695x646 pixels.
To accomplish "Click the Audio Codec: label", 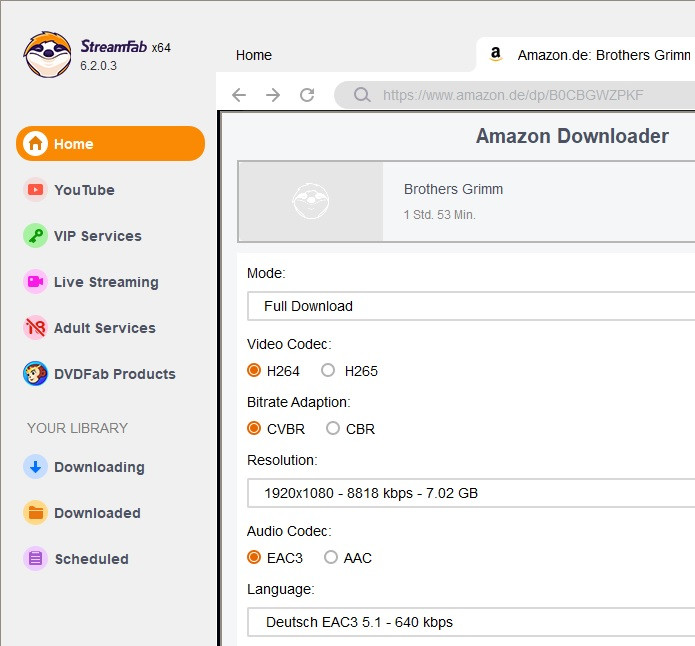I will coord(289,531).
